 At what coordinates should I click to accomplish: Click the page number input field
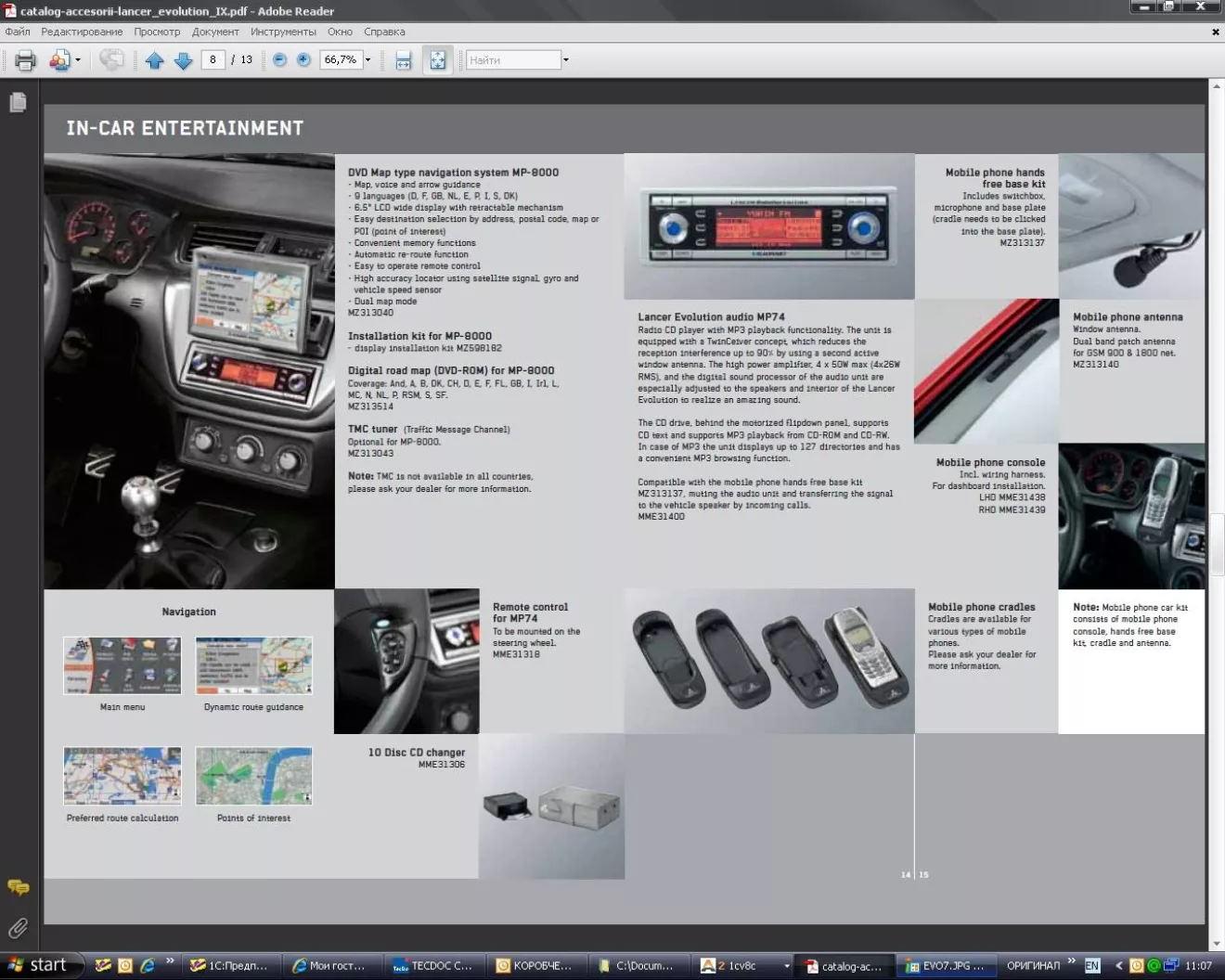pyautogui.click(x=213, y=60)
